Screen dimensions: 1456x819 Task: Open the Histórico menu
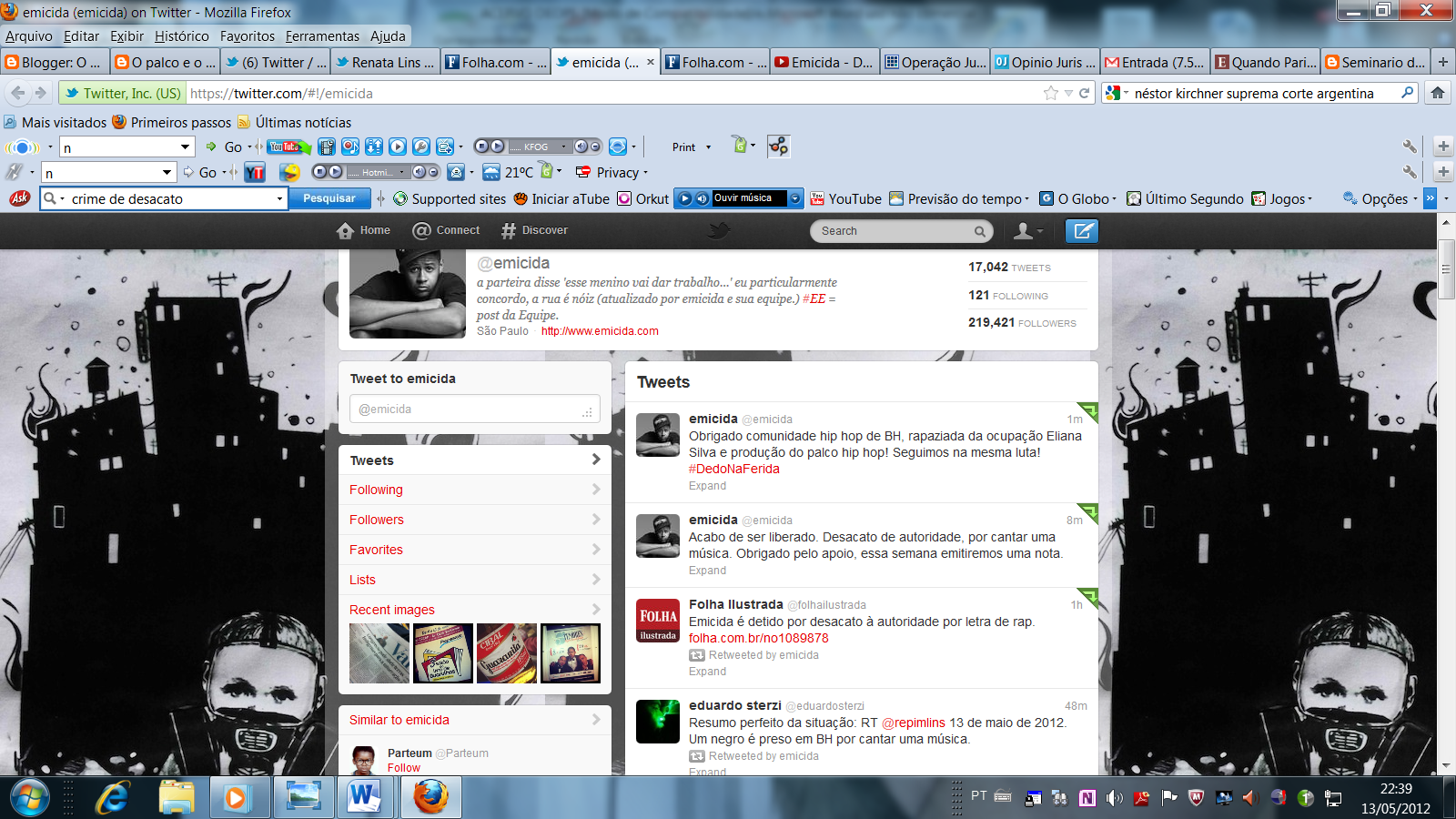181,36
